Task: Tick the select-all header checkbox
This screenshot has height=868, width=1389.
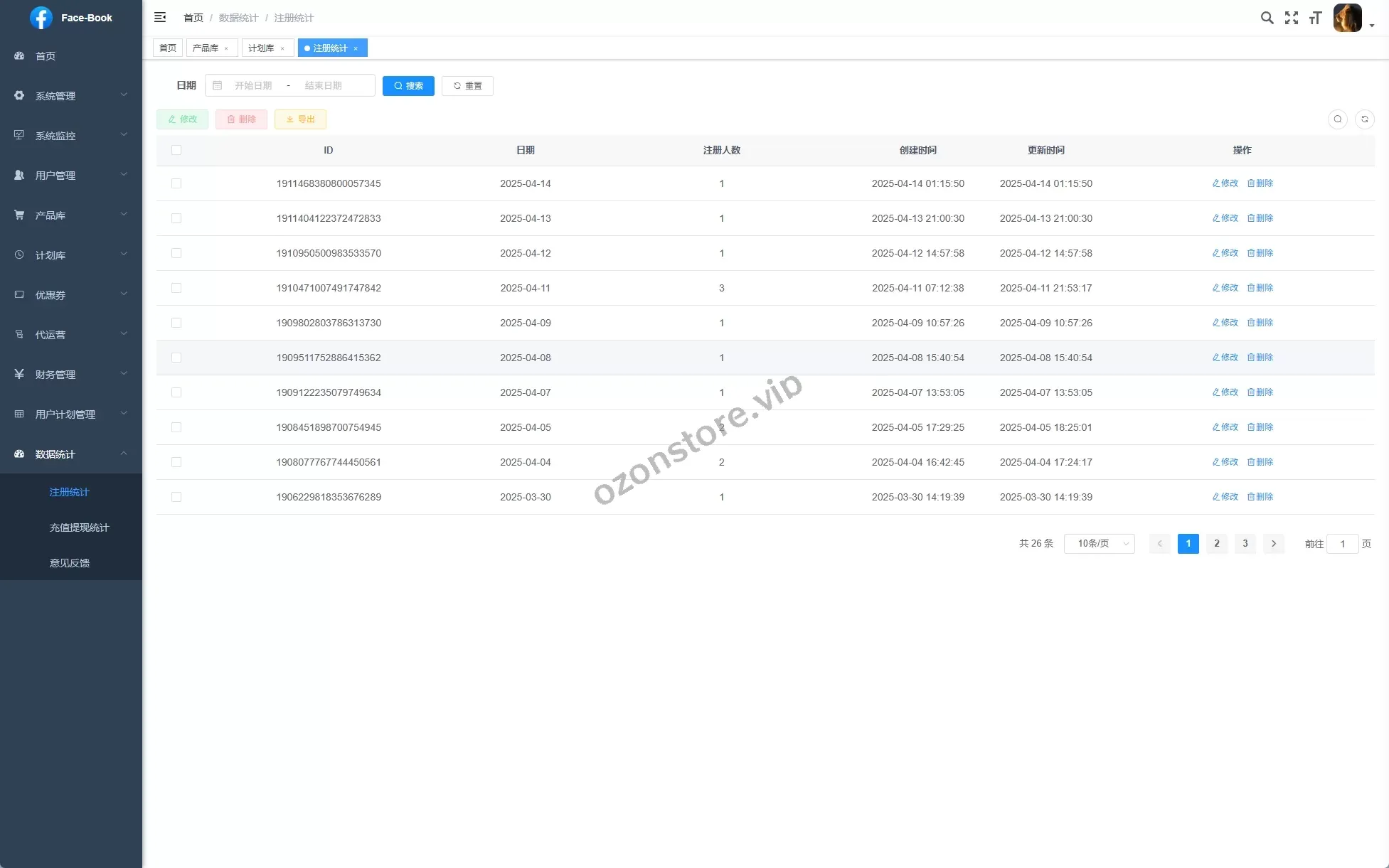Action: click(176, 150)
